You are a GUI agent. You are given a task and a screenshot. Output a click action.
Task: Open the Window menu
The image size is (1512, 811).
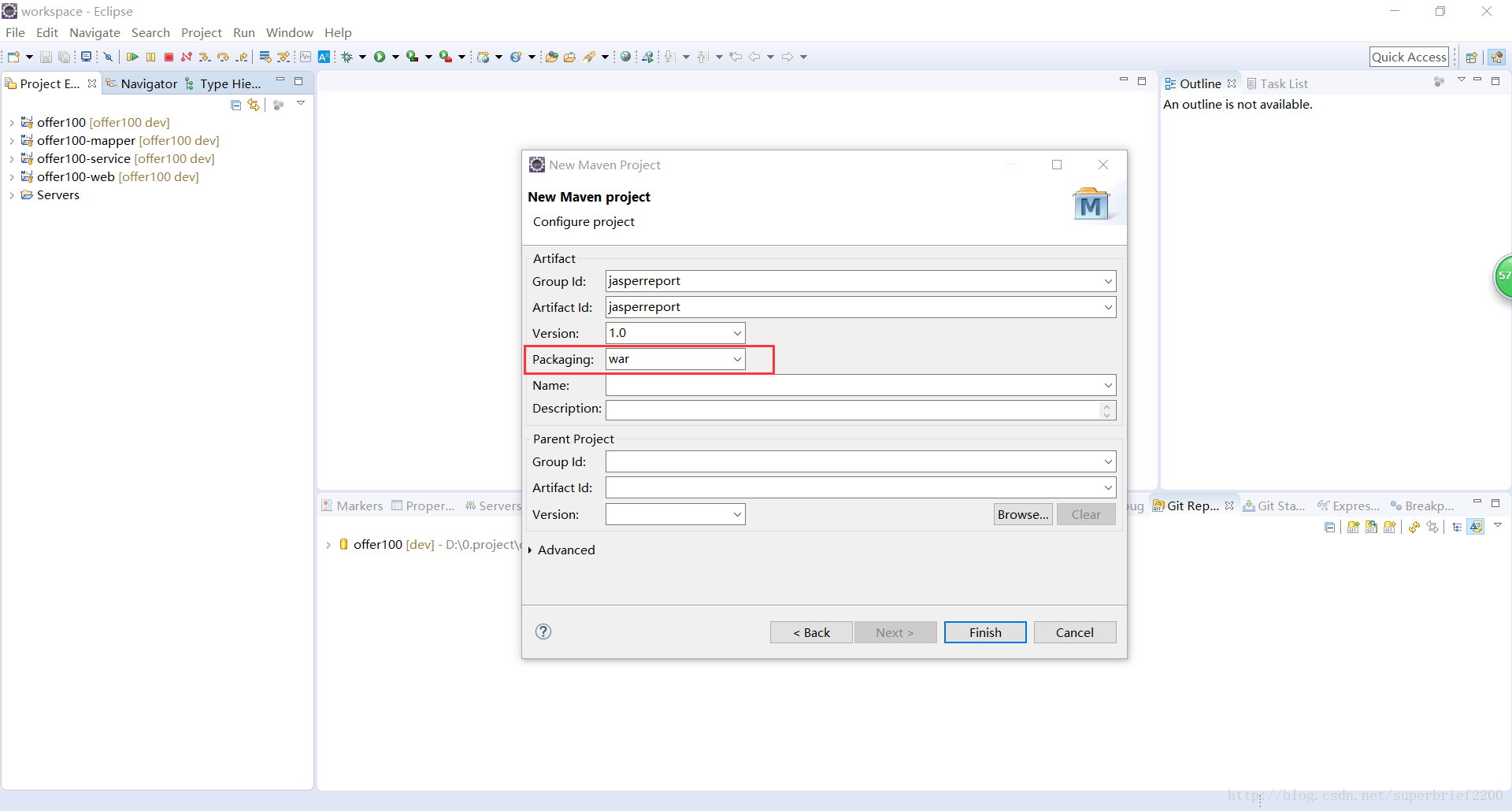(x=289, y=32)
